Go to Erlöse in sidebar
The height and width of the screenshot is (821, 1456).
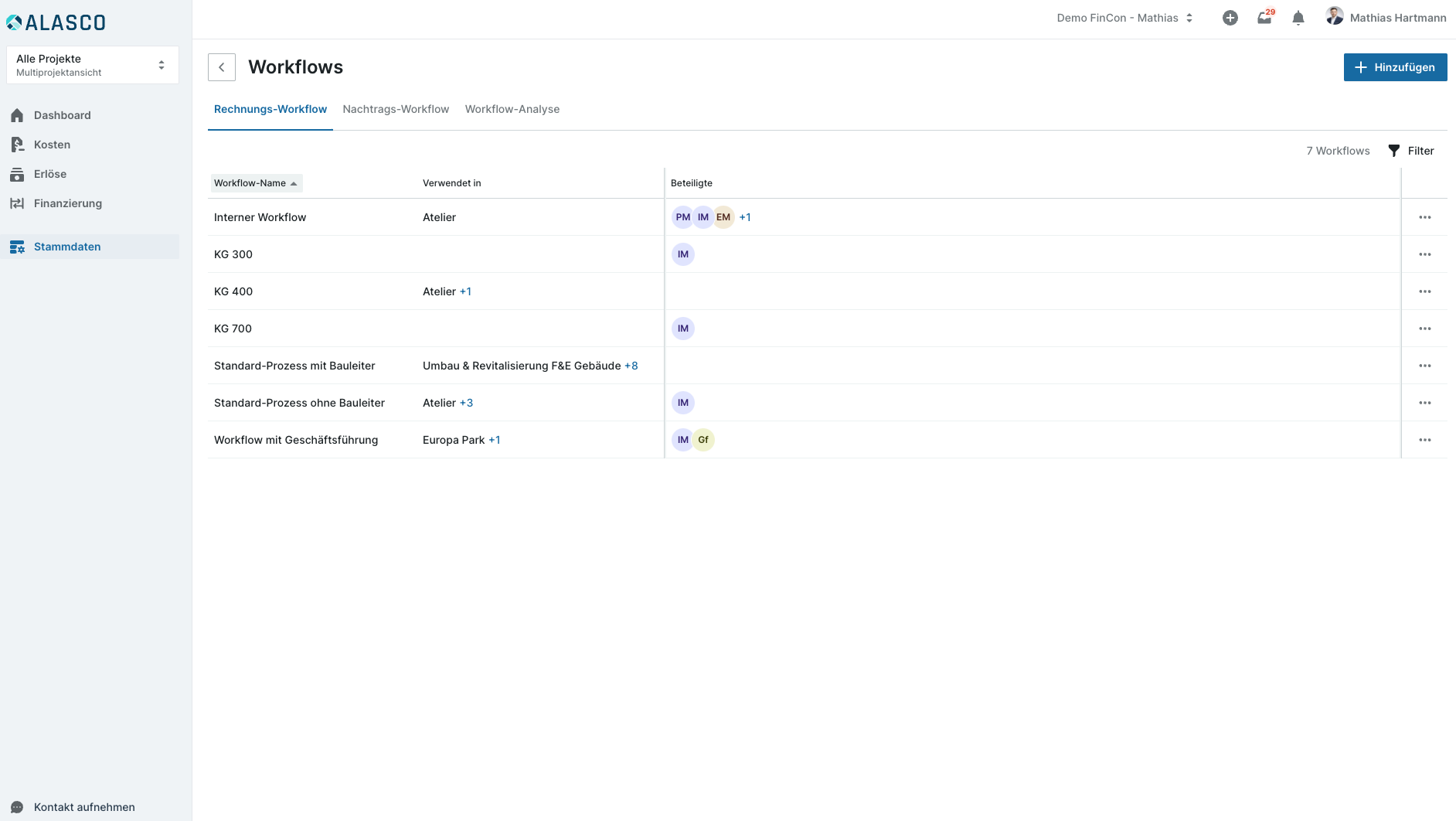(50, 174)
